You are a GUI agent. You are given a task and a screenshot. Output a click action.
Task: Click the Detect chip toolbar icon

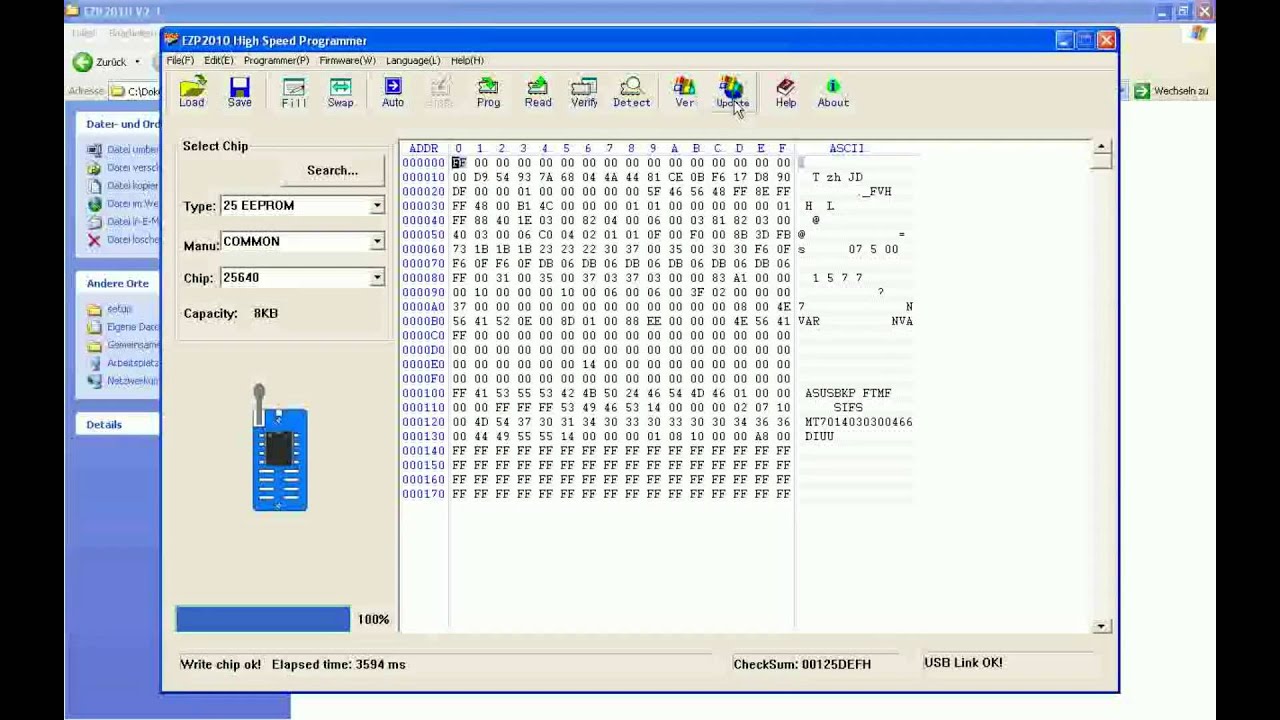631,92
